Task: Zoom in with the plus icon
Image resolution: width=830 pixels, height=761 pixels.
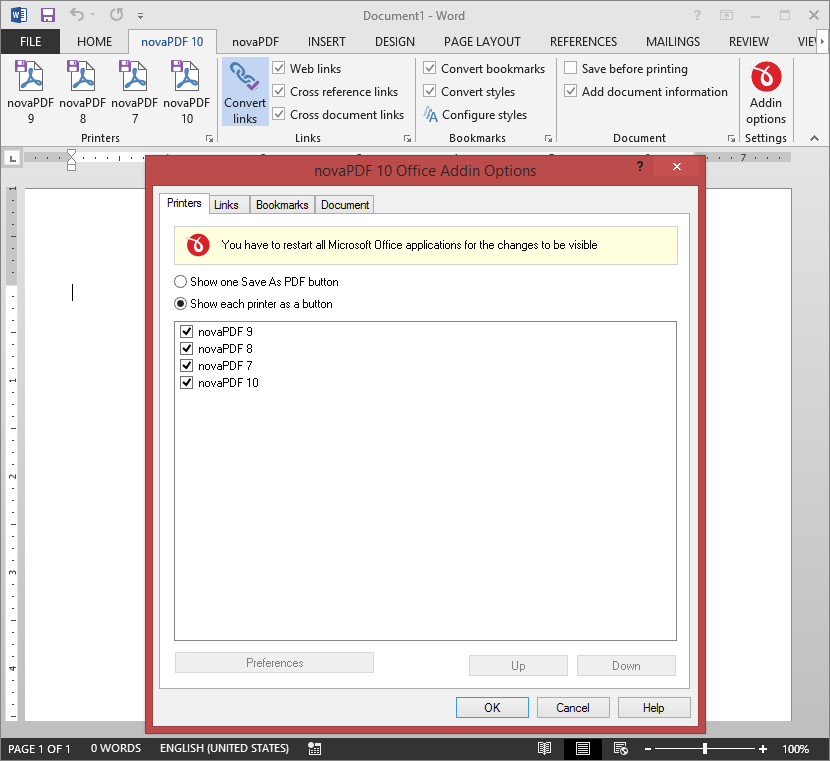Action: point(763,749)
